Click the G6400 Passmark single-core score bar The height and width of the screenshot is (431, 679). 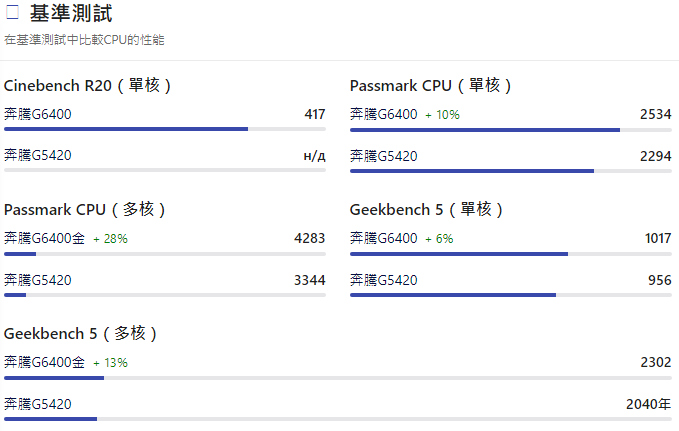click(x=485, y=130)
